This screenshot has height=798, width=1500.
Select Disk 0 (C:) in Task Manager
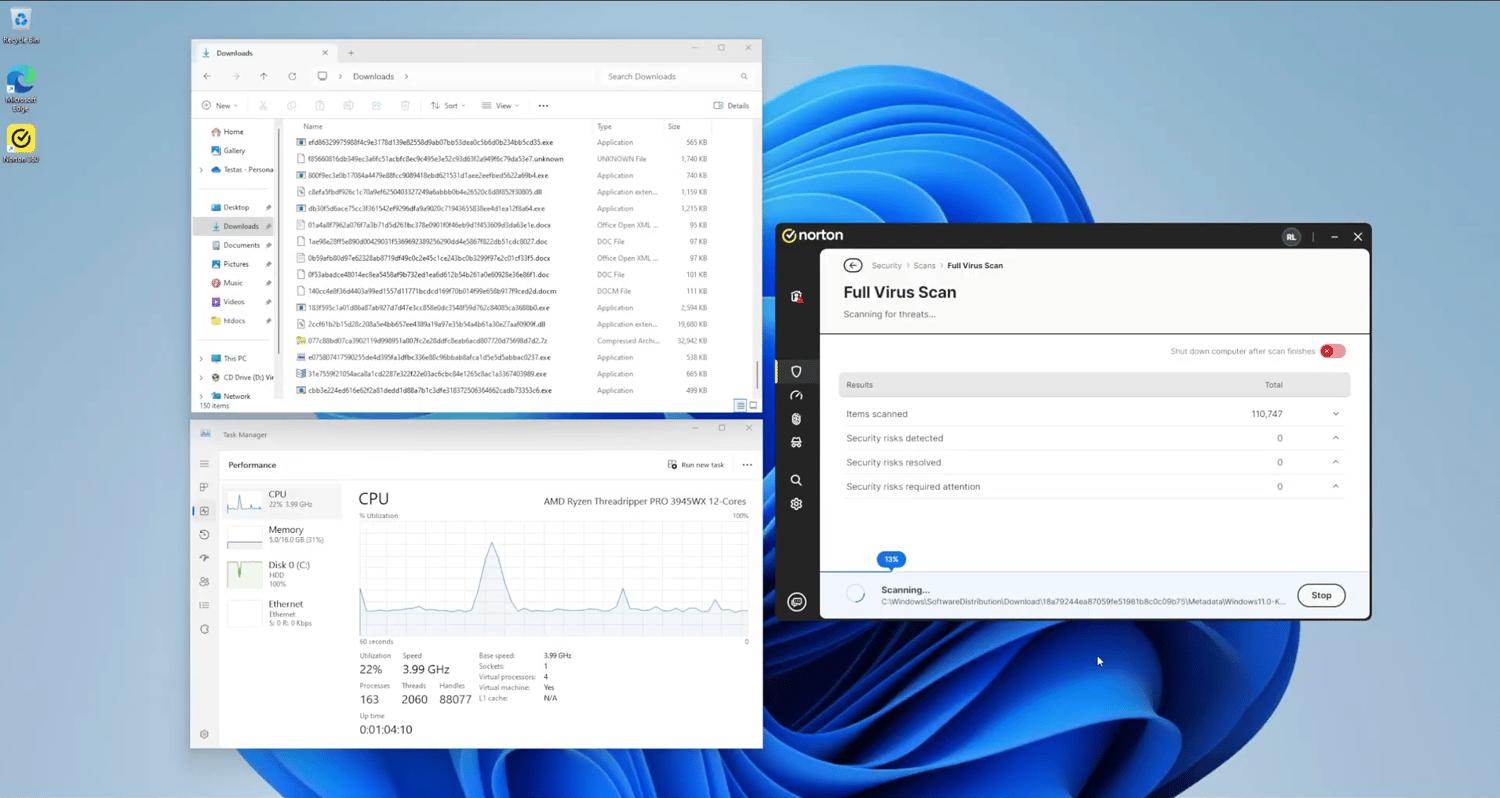click(283, 574)
